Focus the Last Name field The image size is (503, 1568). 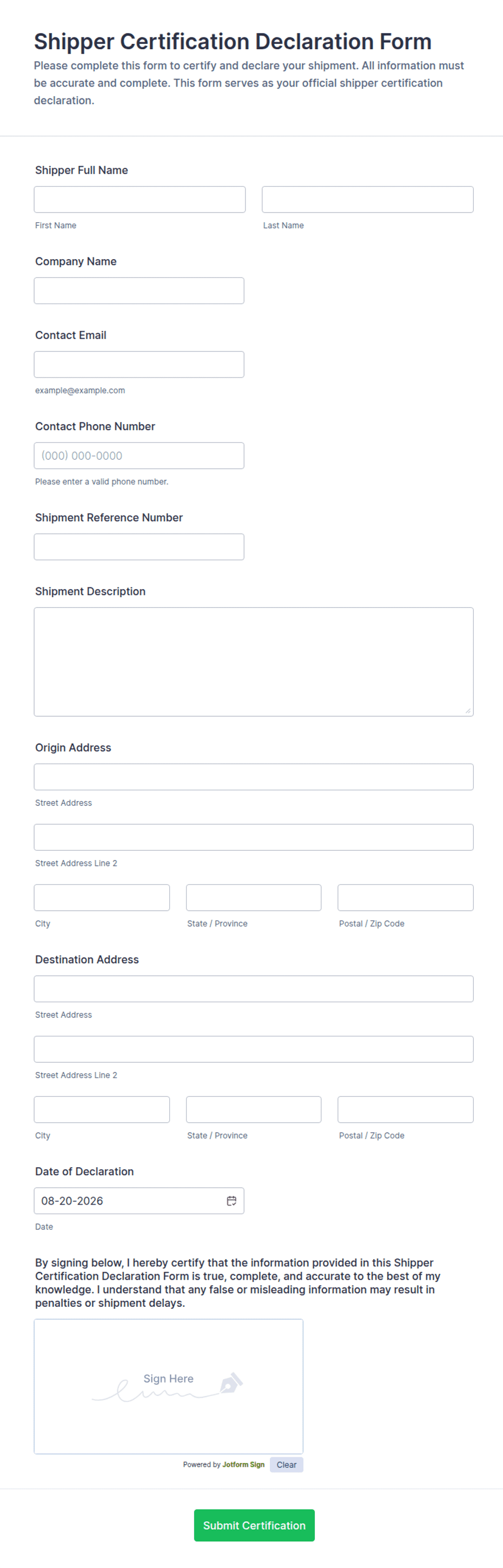pyautogui.click(x=367, y=199)
